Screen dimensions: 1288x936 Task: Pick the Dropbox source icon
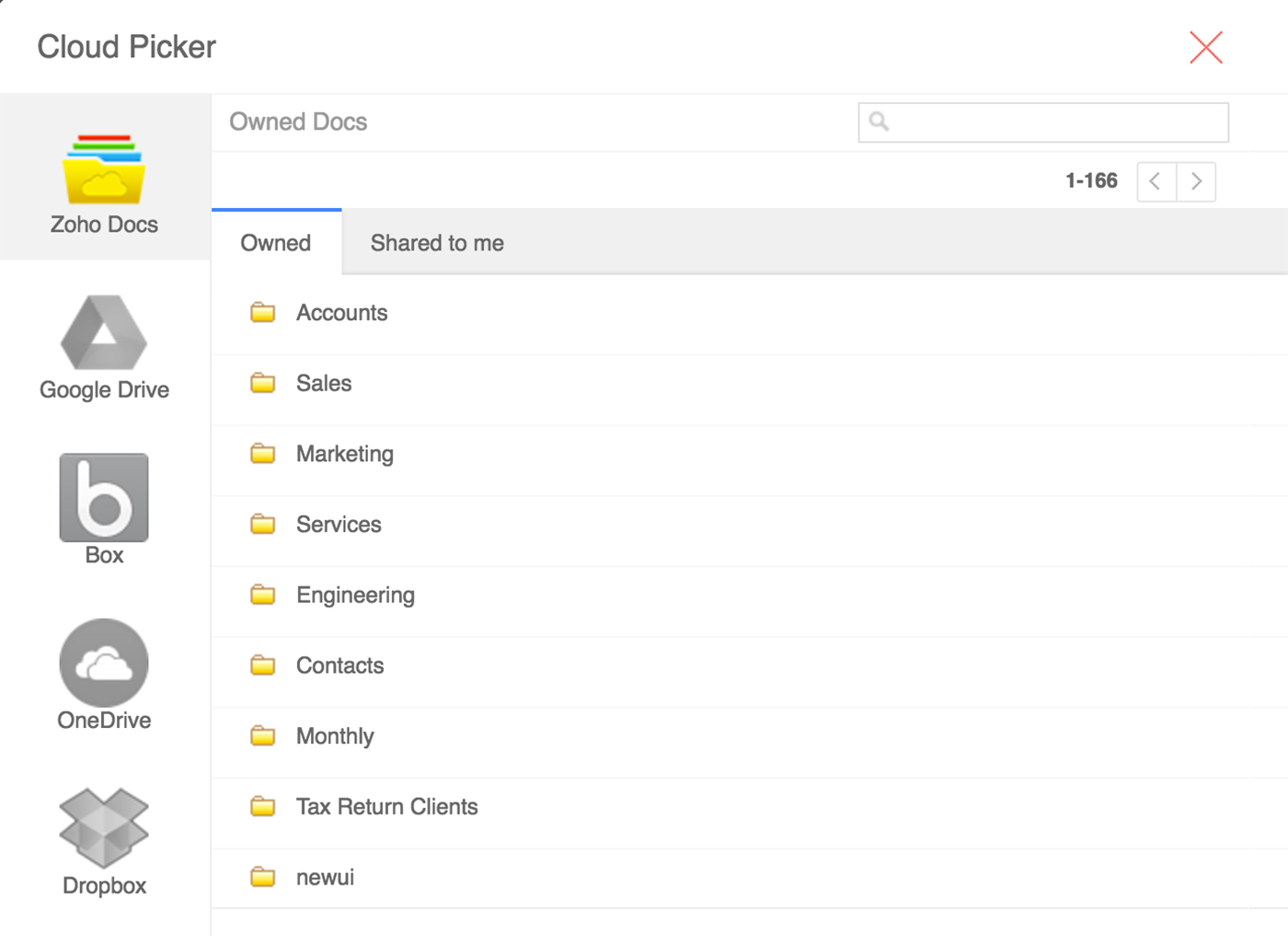click(x=104, y=827)
